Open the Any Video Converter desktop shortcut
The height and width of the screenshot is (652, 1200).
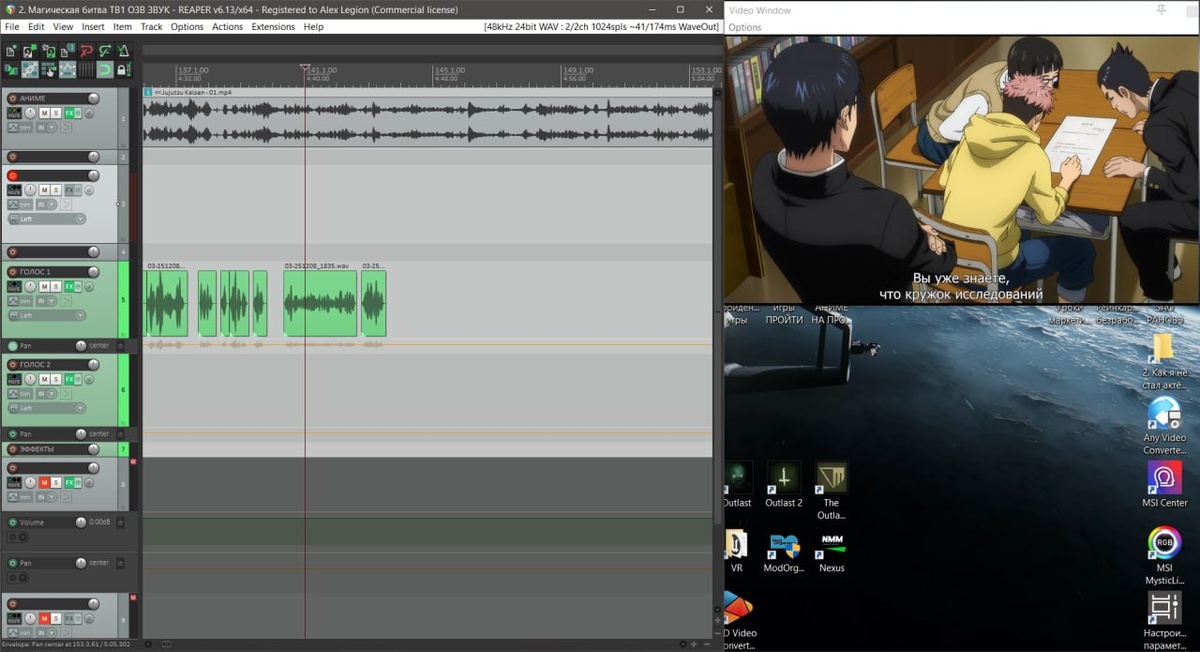1164,425
